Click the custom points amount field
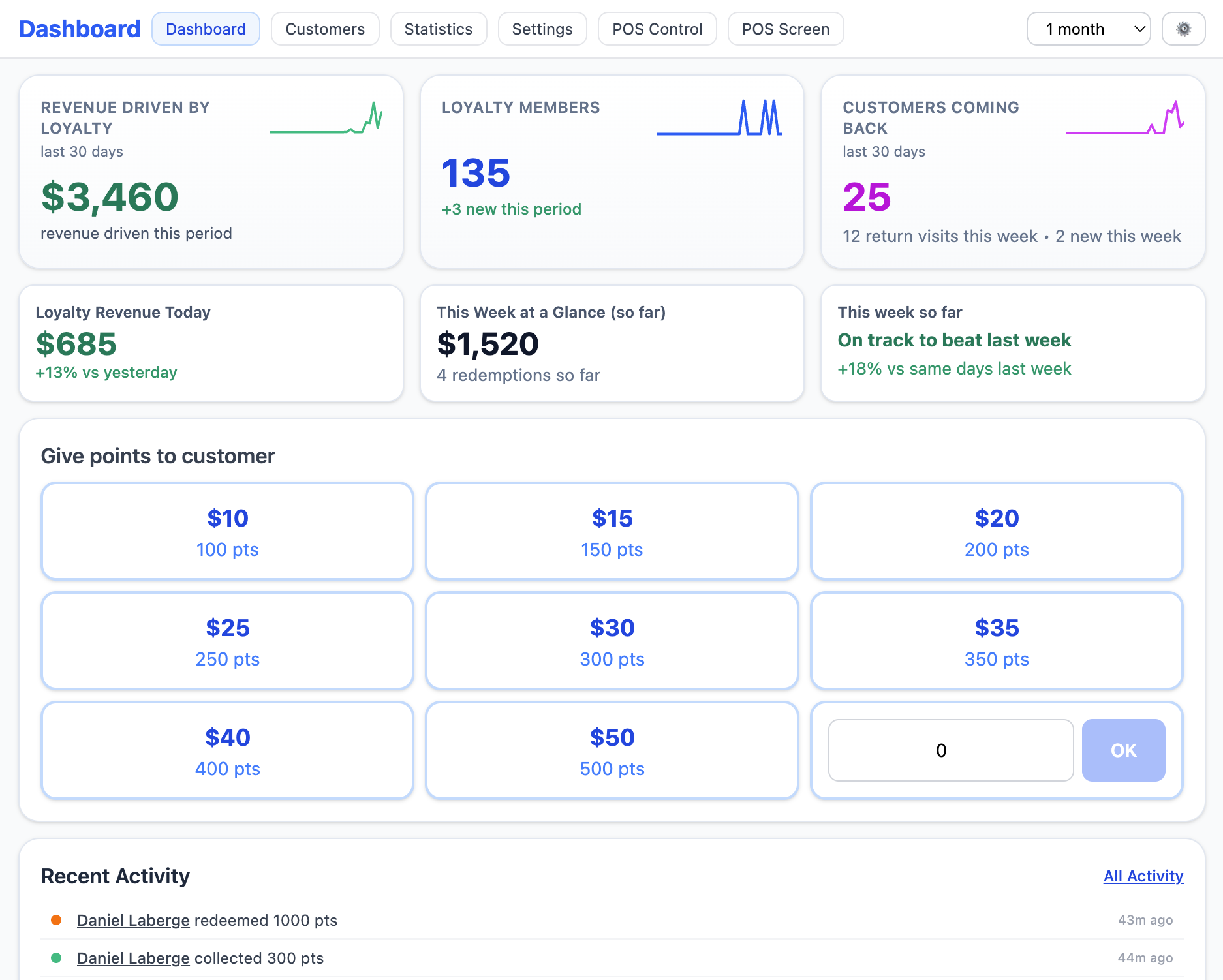The width and height of the screenshot is (1223, 980). (950, 750)
